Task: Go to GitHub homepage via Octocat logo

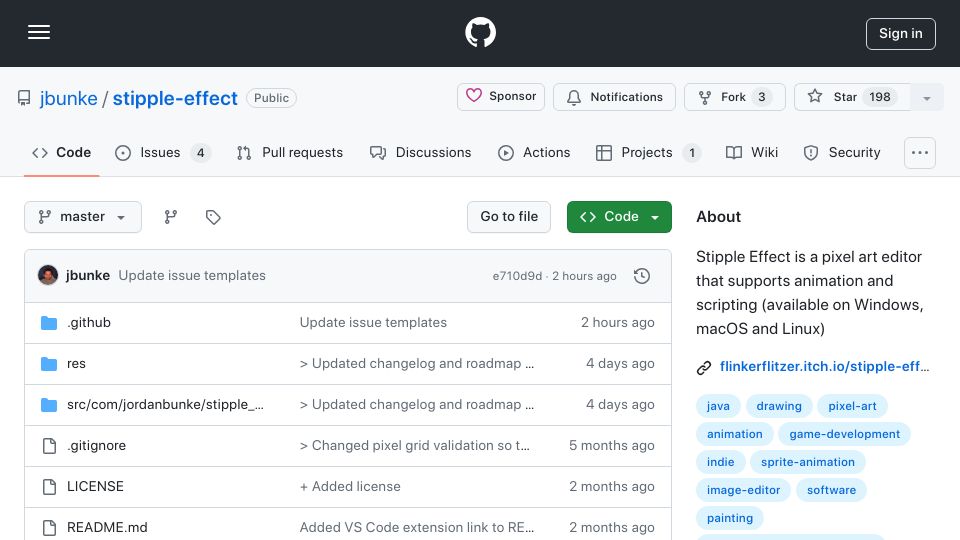Action: [480, 32]
